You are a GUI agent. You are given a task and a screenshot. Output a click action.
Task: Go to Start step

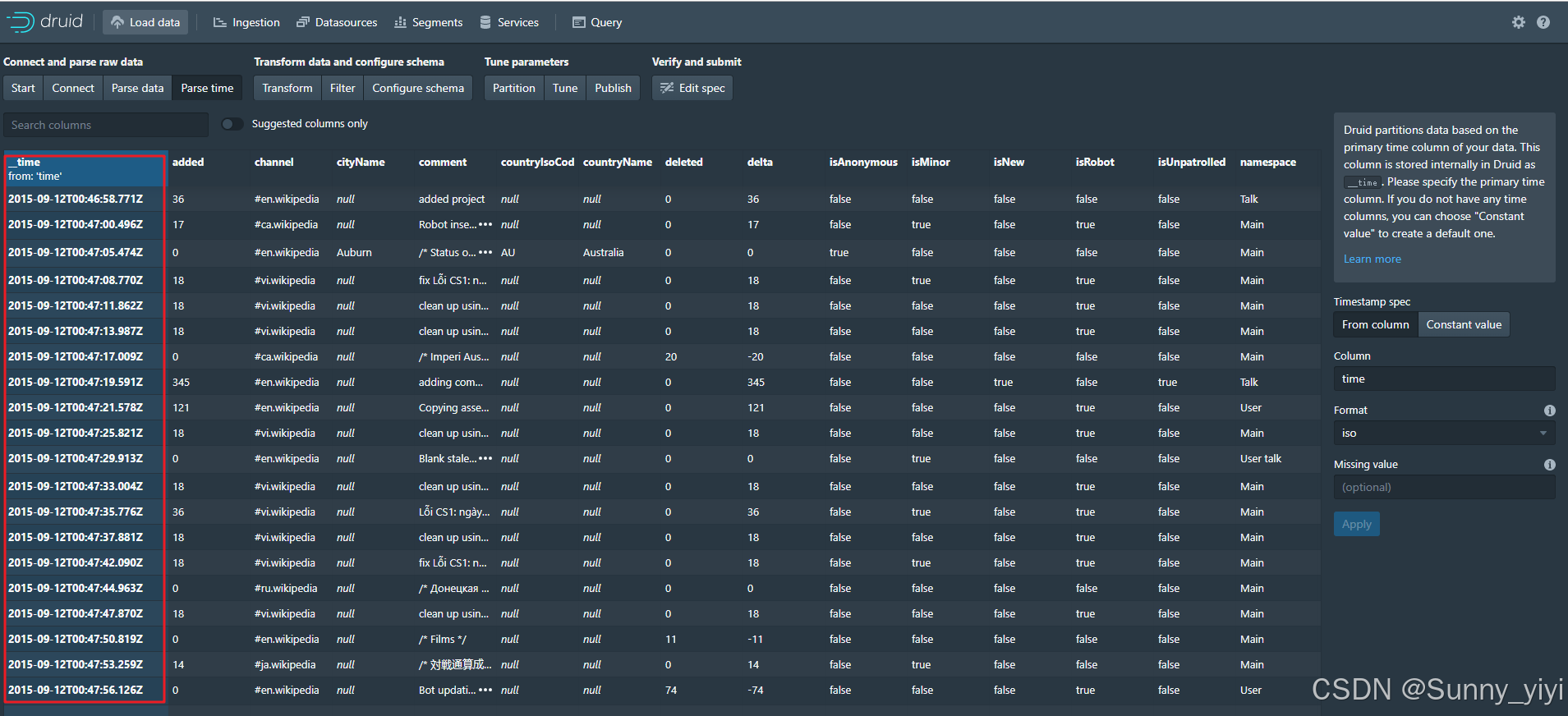(23, 88)
